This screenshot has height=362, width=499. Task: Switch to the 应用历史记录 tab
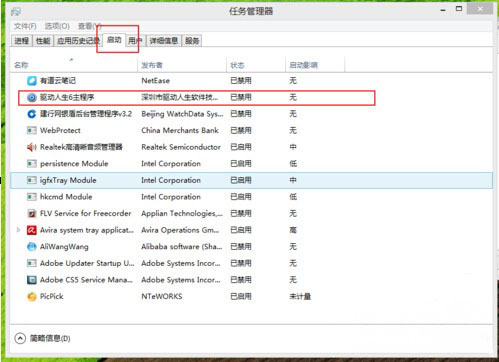coord(78,41)
